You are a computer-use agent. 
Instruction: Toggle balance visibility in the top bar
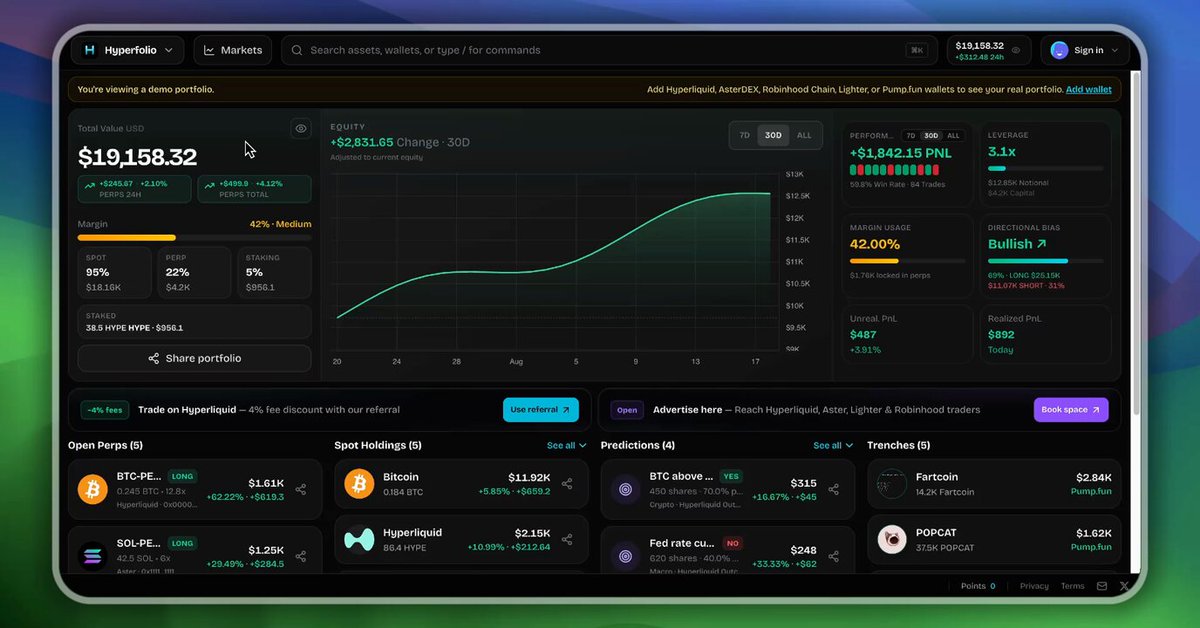pyautogui.click(x=1016, y=50)
